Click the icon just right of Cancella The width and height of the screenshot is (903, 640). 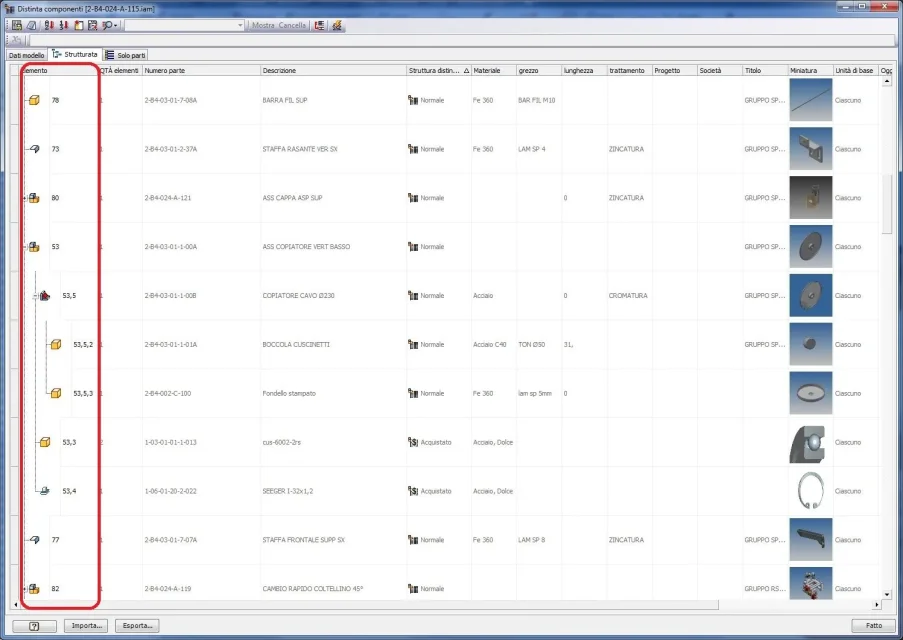tap(319, 25)
